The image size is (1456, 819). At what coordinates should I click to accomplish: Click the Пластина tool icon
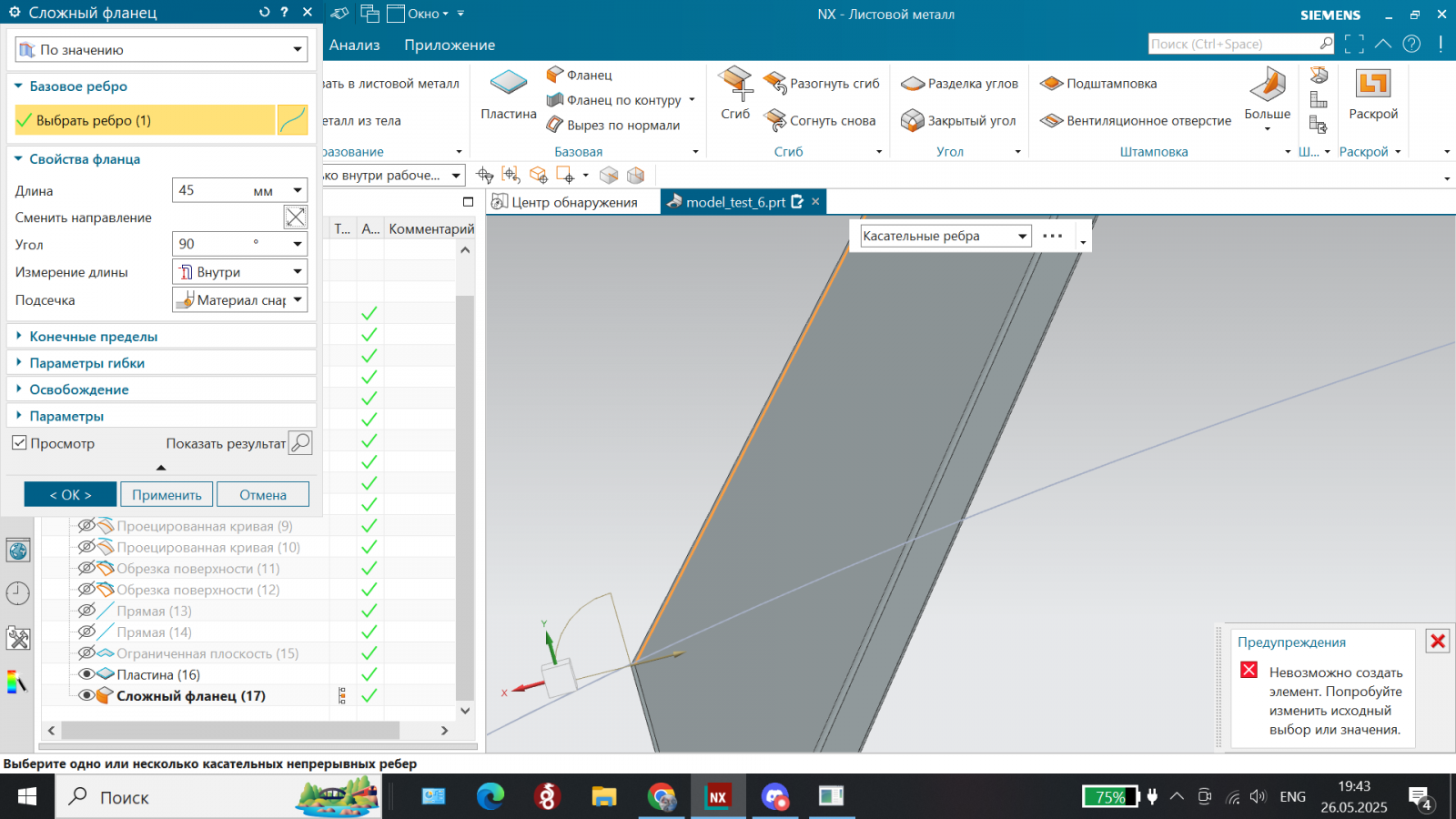tap(508, 84)
